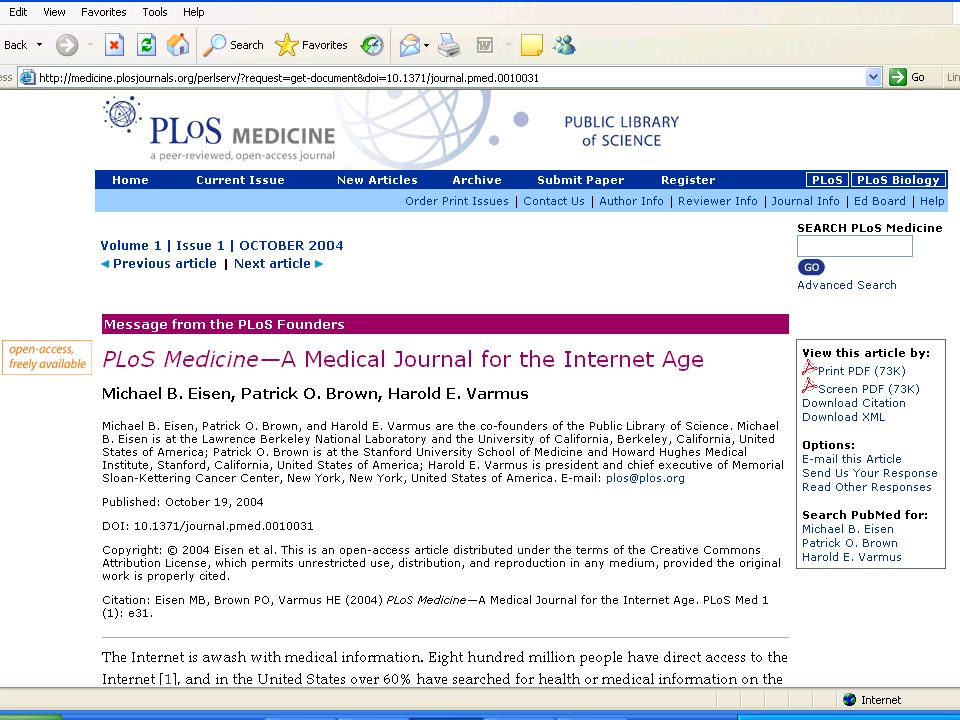Click the green Go address bar button
The width and height of the screenshot is (960, 720).
click(x=907, y=77)
